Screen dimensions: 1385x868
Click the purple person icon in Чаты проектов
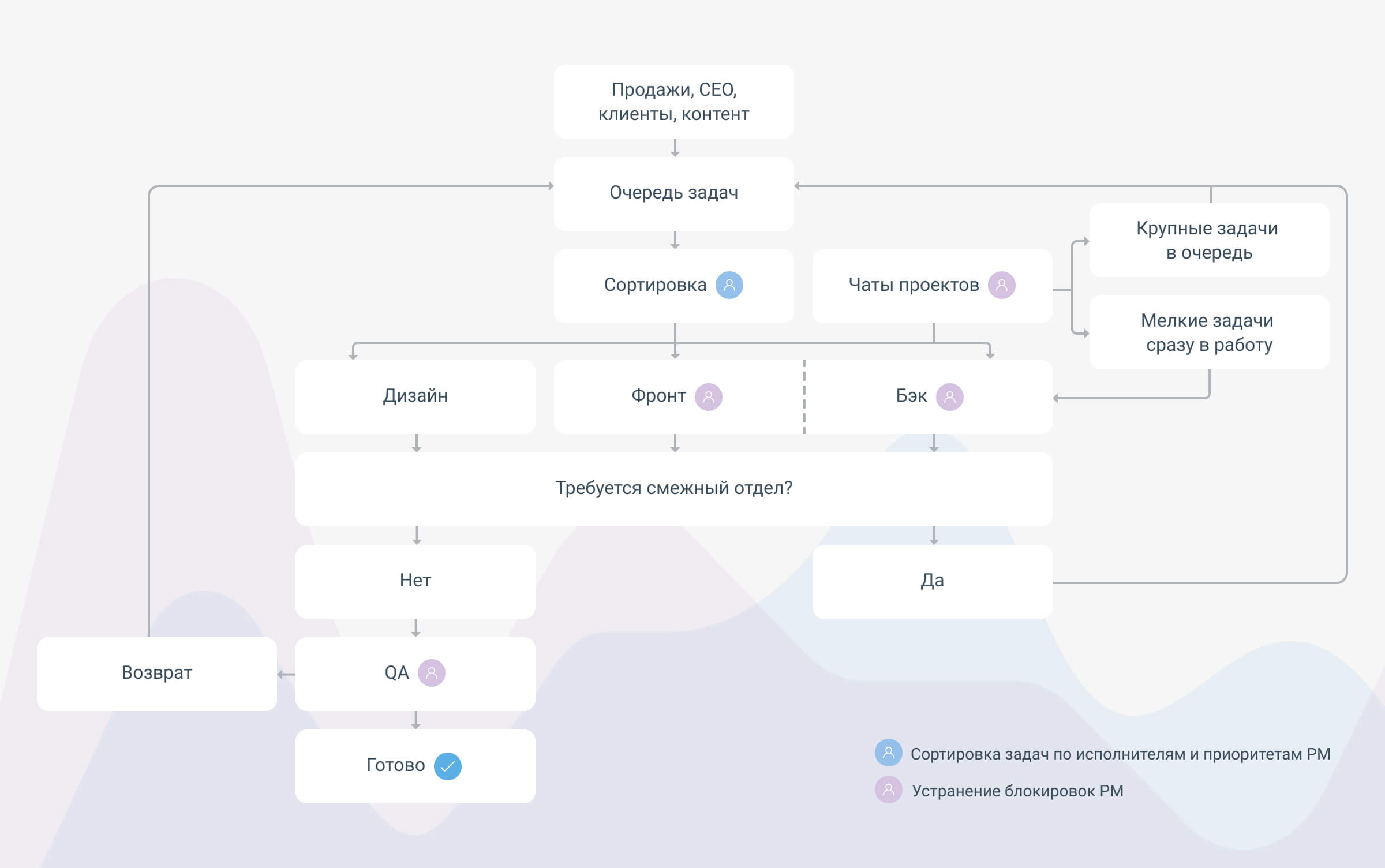(x=1002, y=285)
